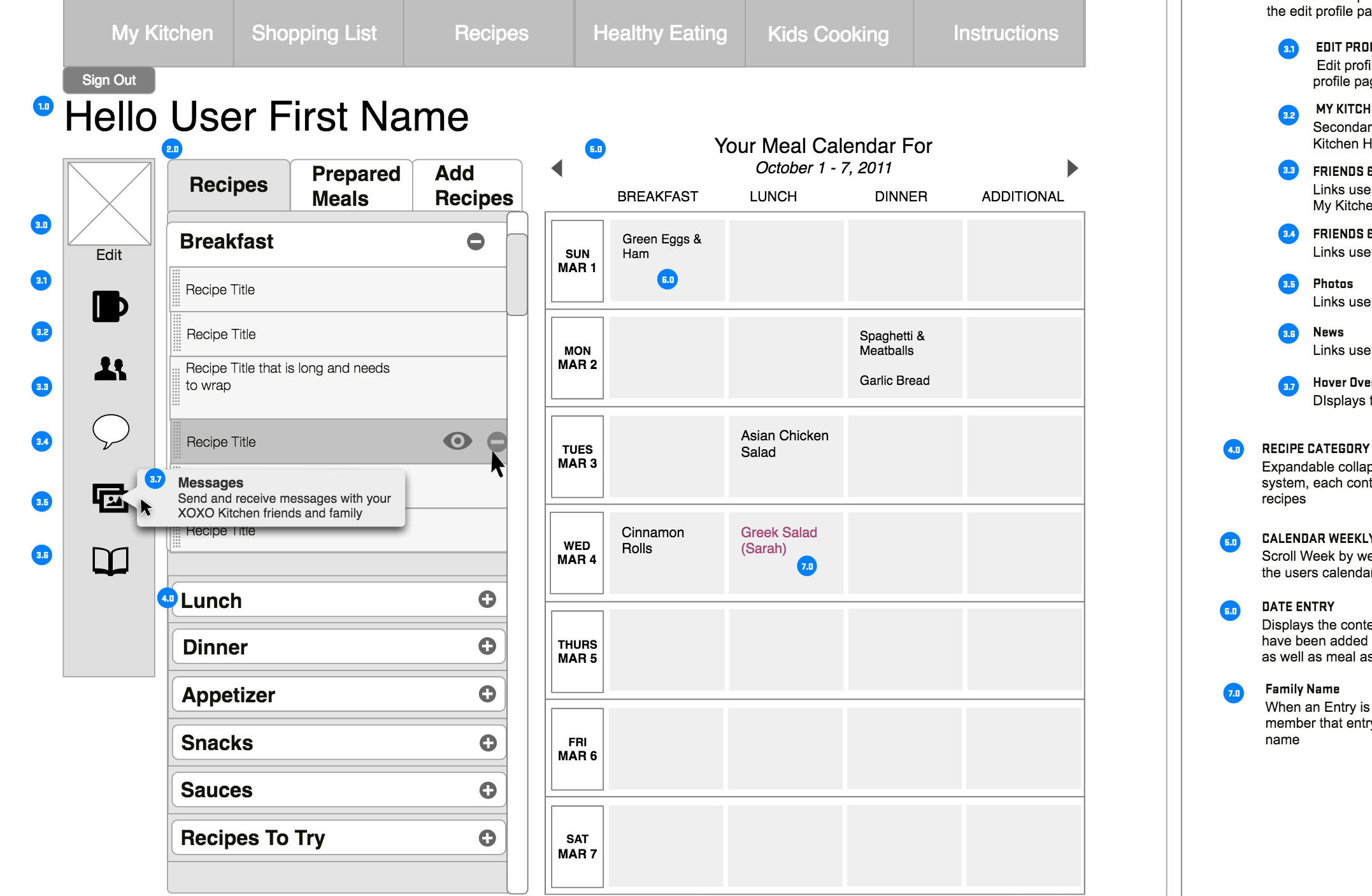Expand the Recipes To Try category
The height and width of the screenshot is (896, 1372).
pos(487,838)
